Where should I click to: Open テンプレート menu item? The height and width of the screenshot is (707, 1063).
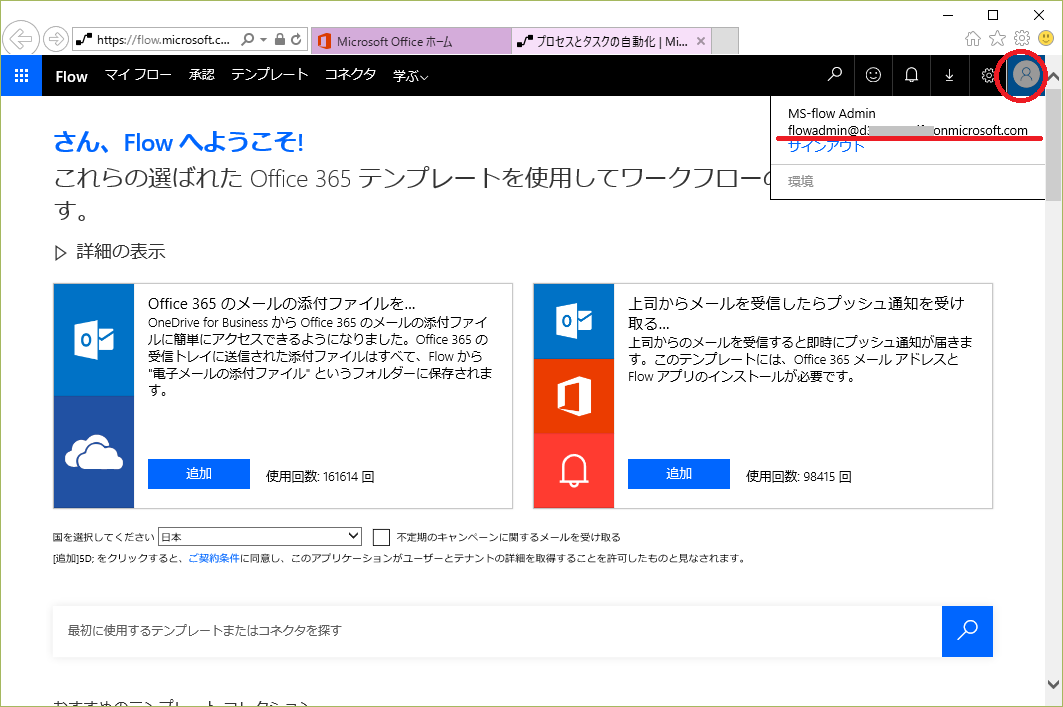point(269,75)
